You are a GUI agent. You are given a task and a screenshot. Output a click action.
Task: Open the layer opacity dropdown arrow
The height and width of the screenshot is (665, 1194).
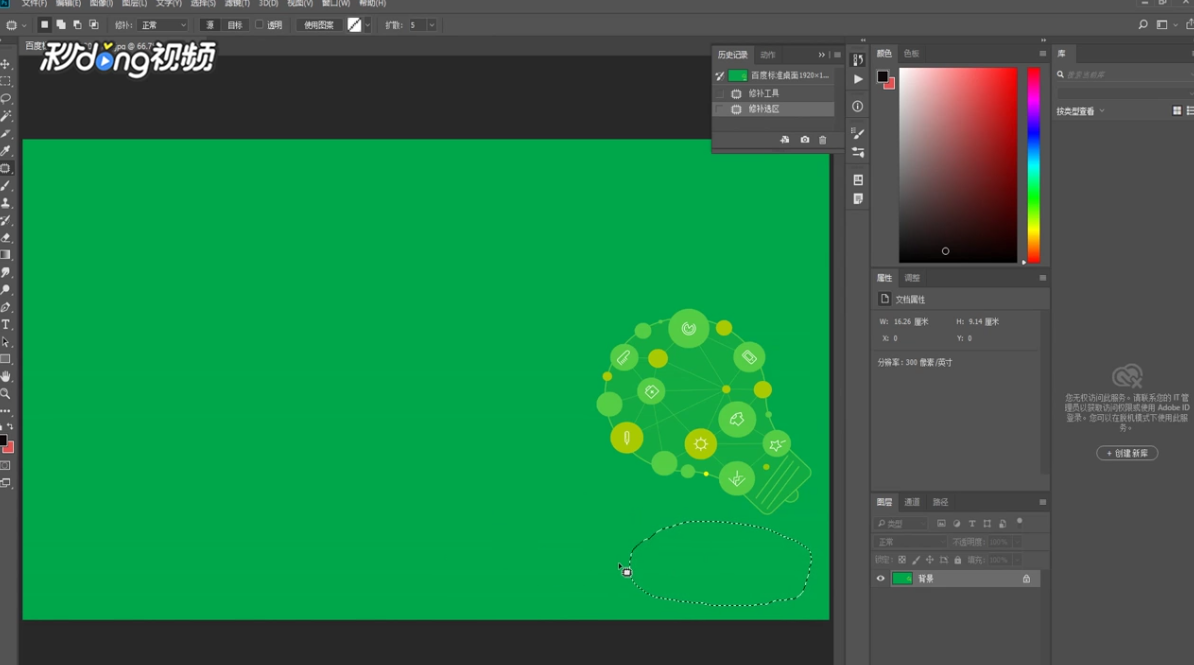[x=1017, y=542]
